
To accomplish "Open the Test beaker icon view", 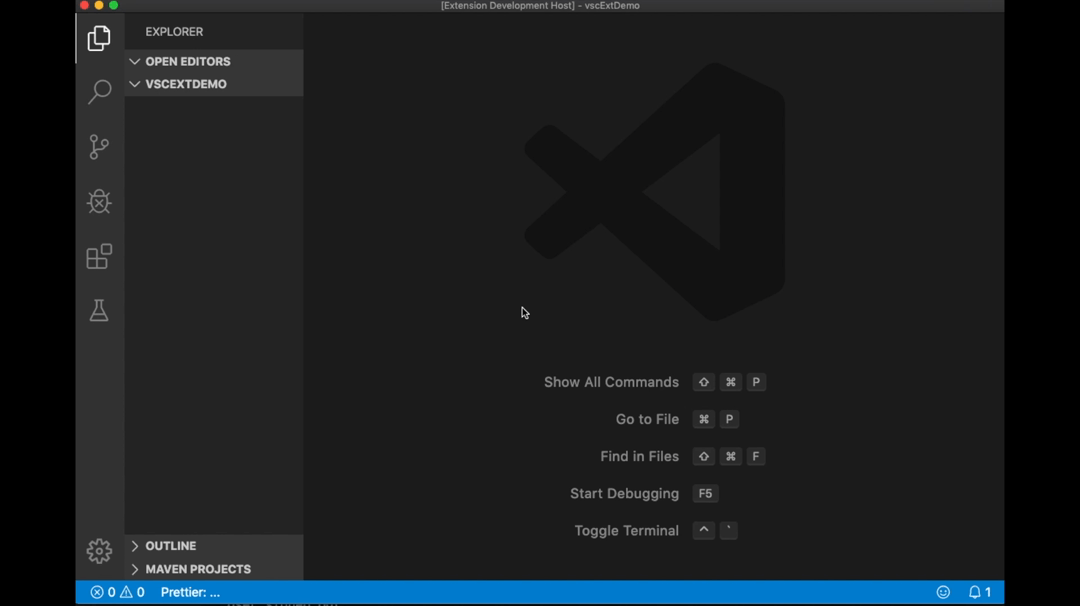I will (99, 311).
